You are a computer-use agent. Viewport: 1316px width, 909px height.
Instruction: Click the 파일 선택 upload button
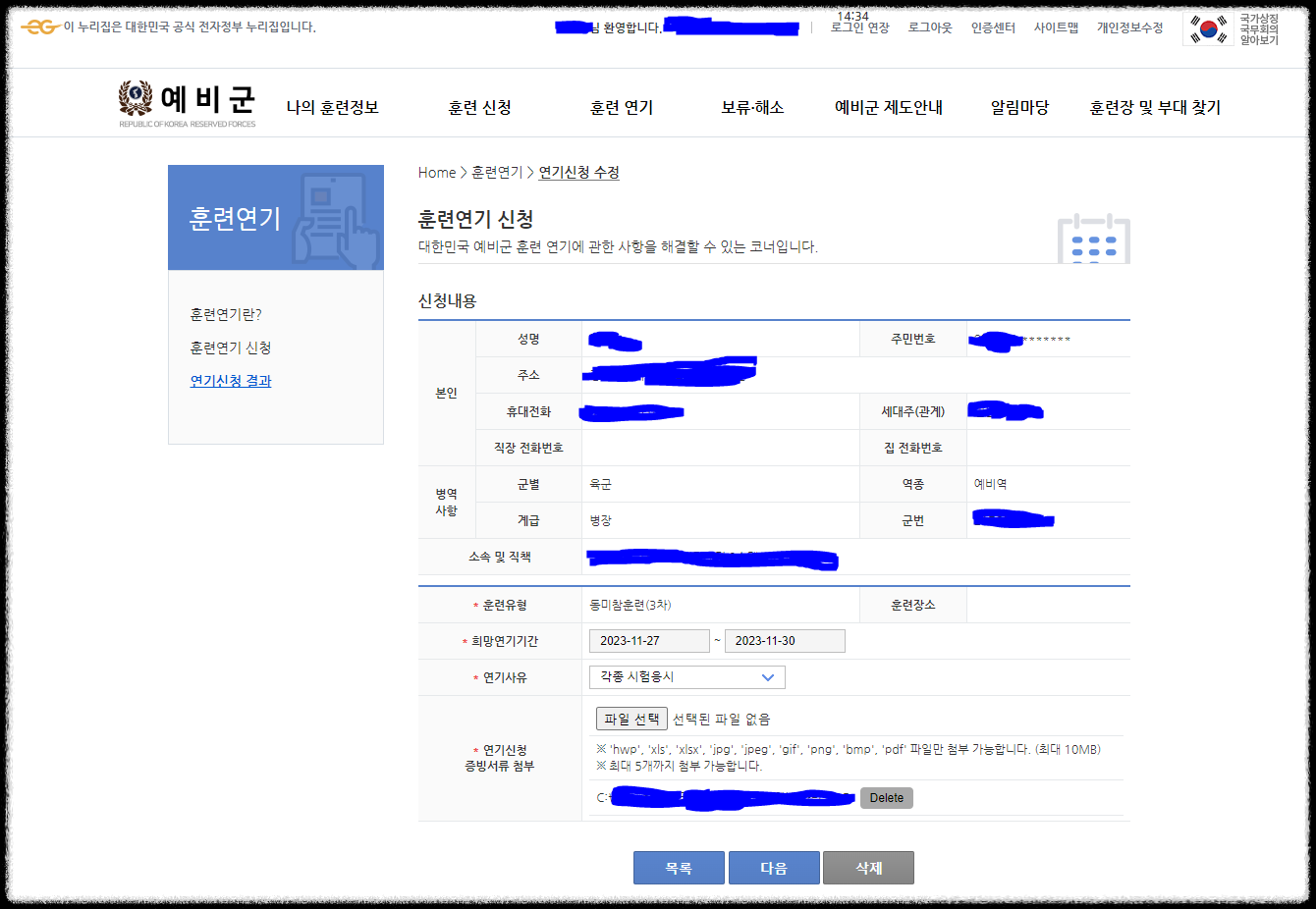point(631,719)
